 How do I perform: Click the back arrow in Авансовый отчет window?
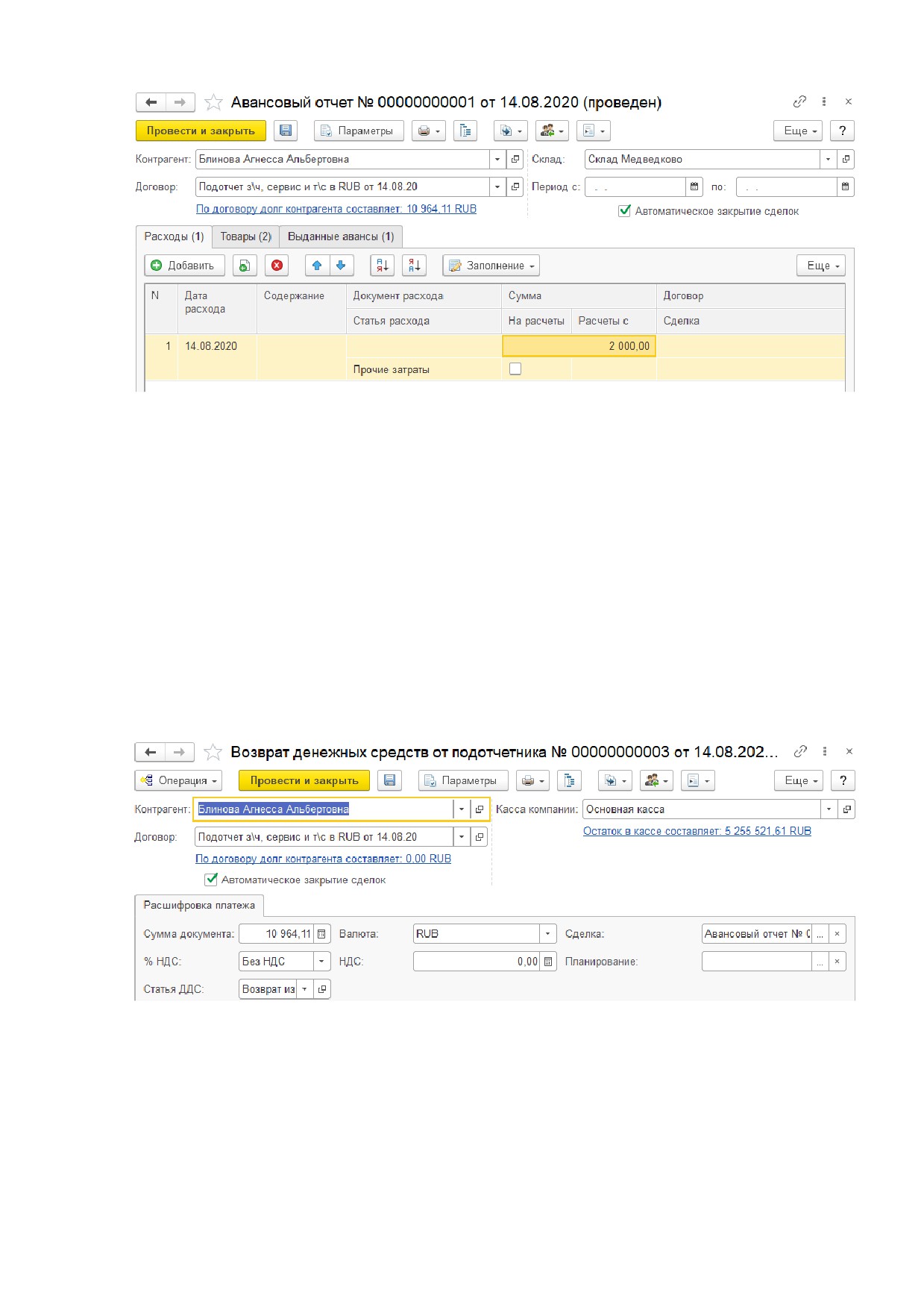(151, 102)
